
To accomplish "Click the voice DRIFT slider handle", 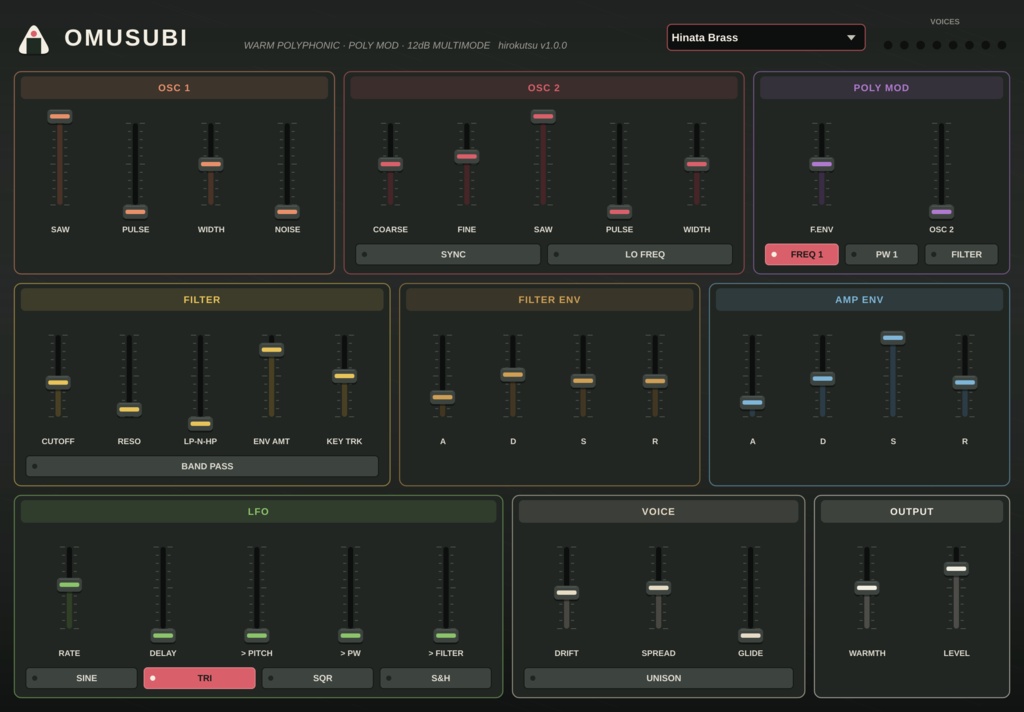I will pyautogui.click(x=566, y=592).
